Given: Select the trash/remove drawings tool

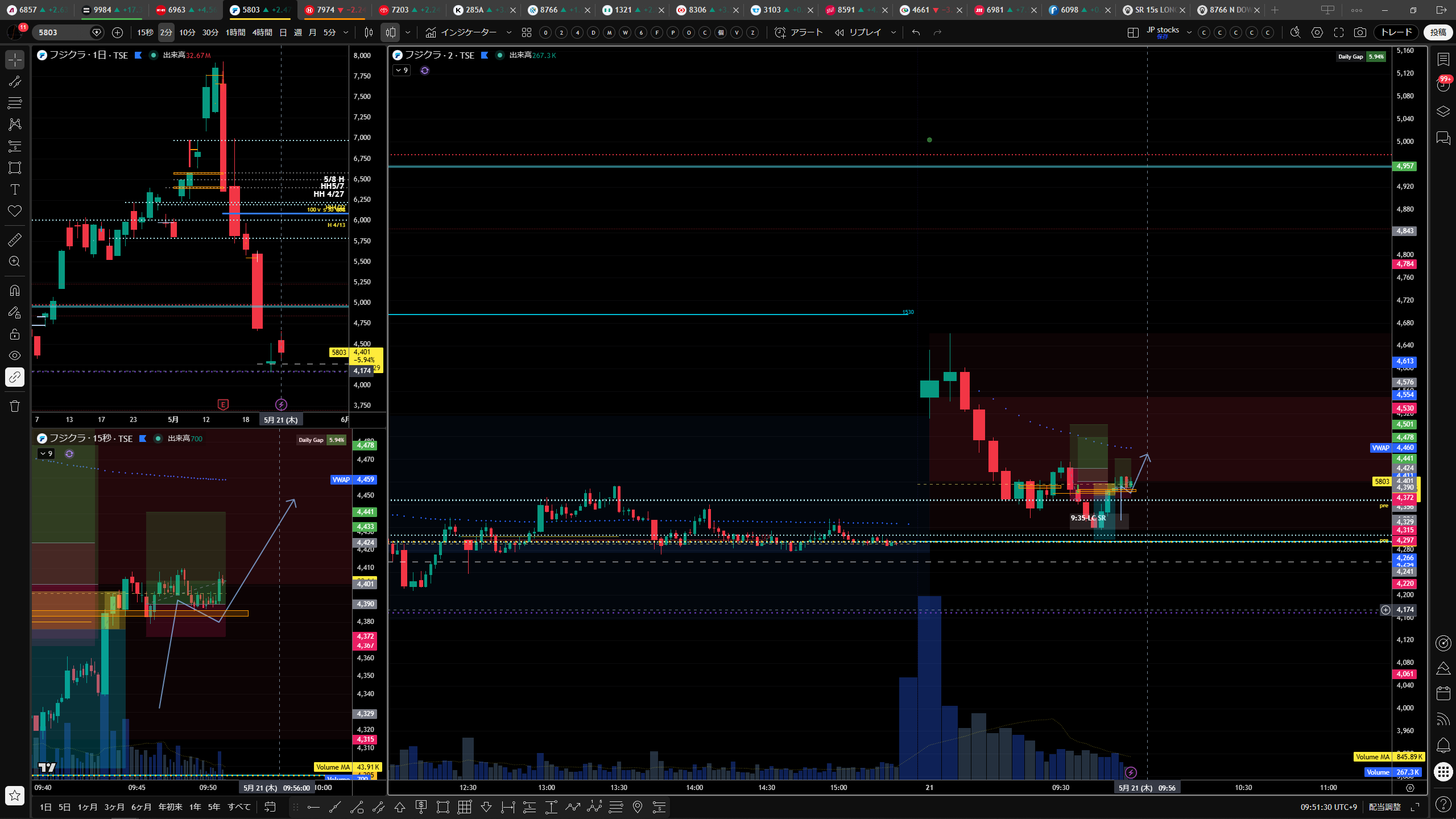Looking at the screenshot, I should click(15, 406).
